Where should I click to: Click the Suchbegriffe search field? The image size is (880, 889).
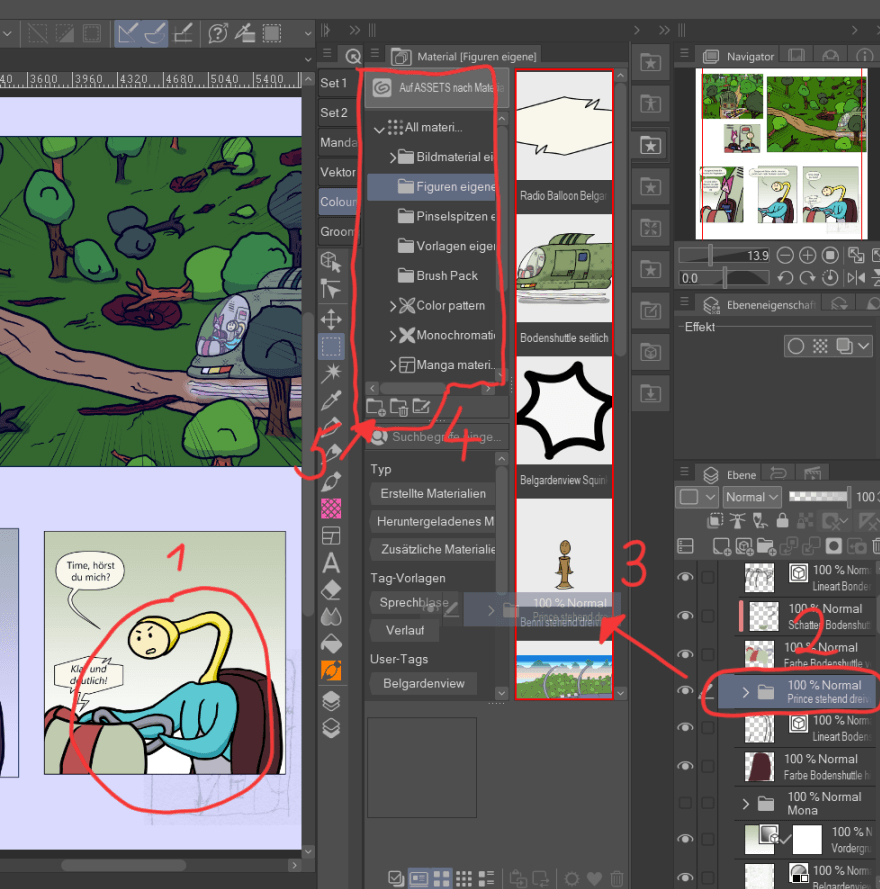[437, 437]
